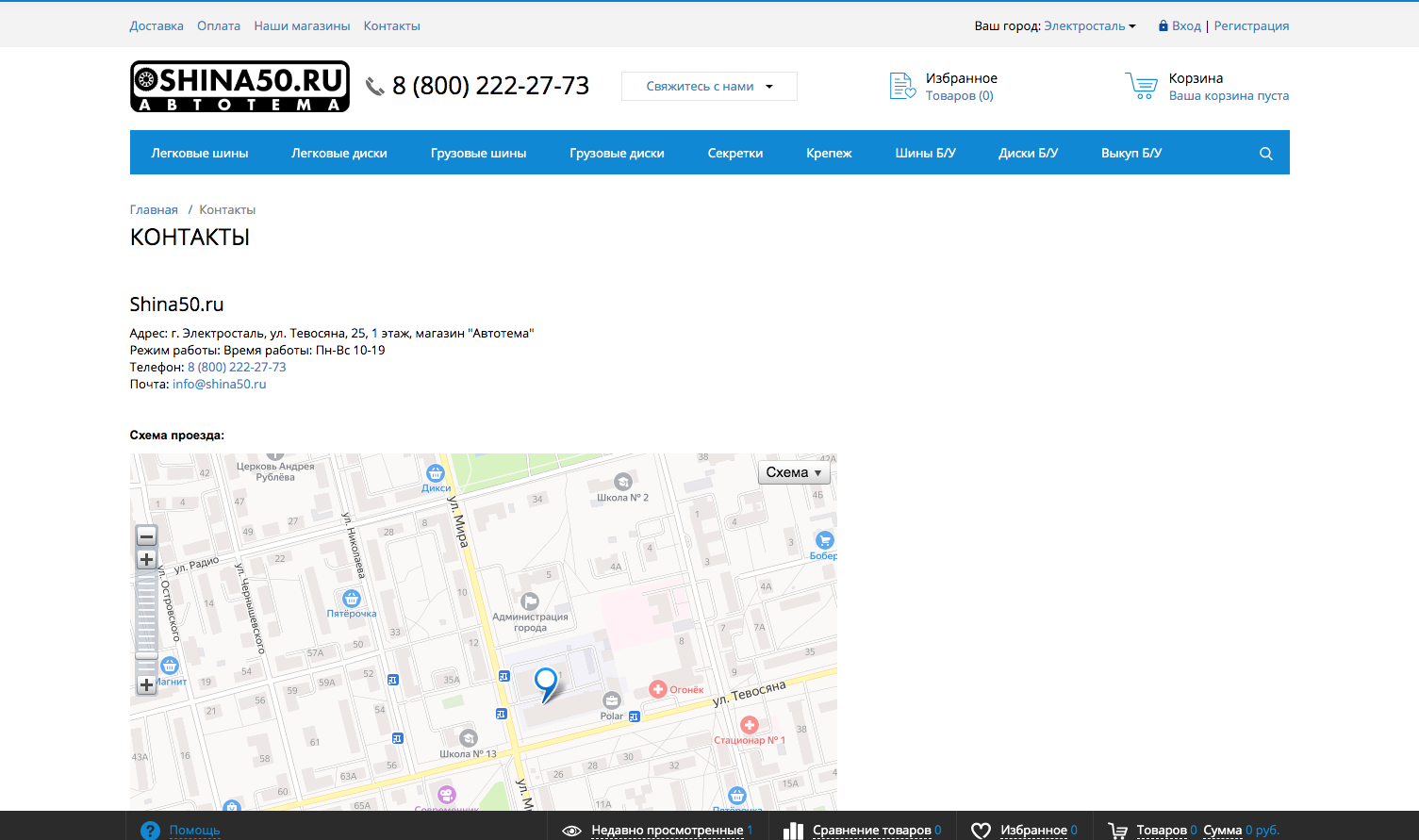
Task: Click Ваша корзина пуста link
Action: [1229, 96]
